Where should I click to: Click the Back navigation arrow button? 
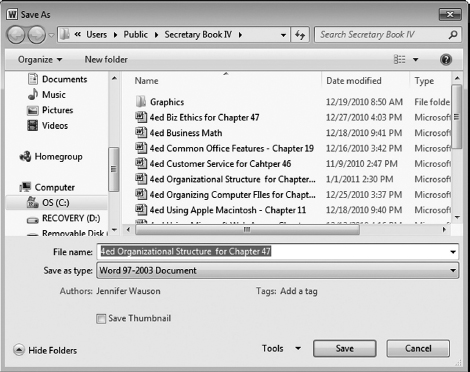click(16, 35)
